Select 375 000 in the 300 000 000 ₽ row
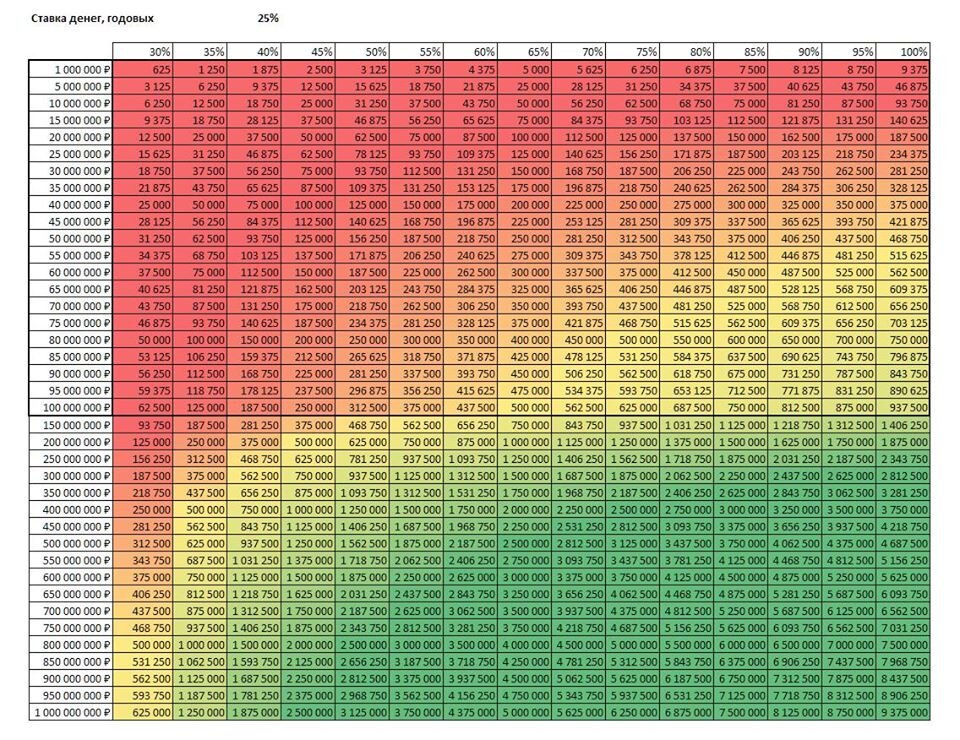Screen dimensions: 960x740 click(200, 476)
